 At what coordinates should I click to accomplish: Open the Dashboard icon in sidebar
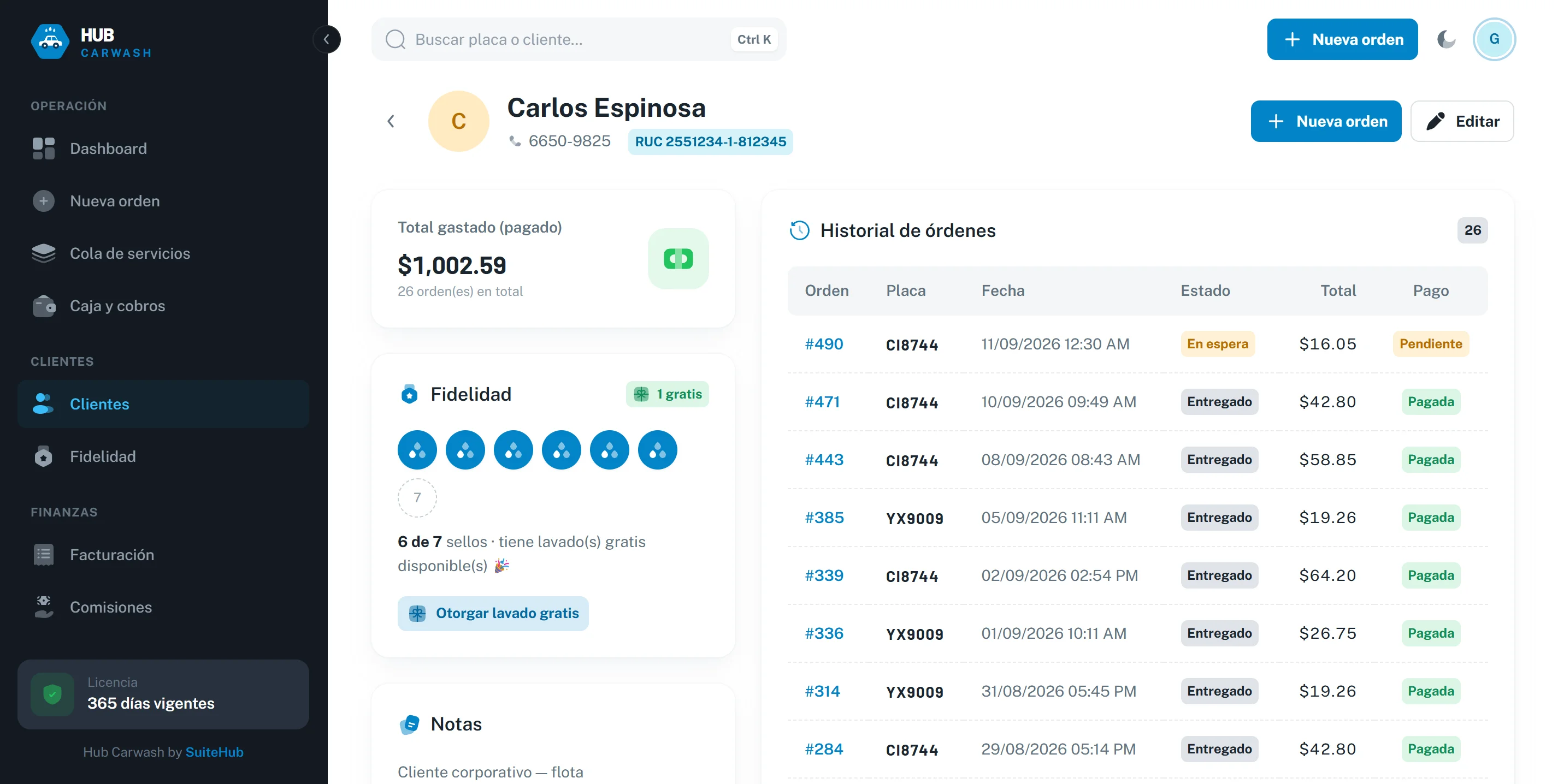pyautogui.click(x=44, y=149)
